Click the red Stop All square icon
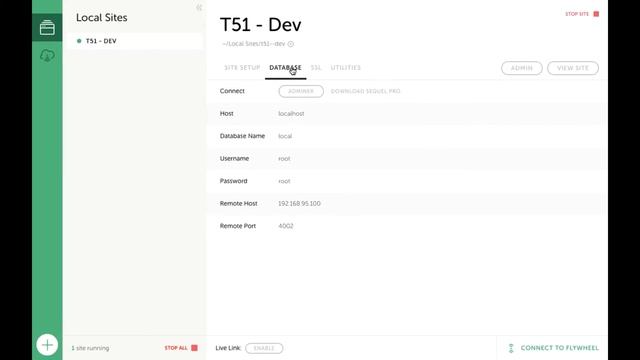 tap(194, 348)
